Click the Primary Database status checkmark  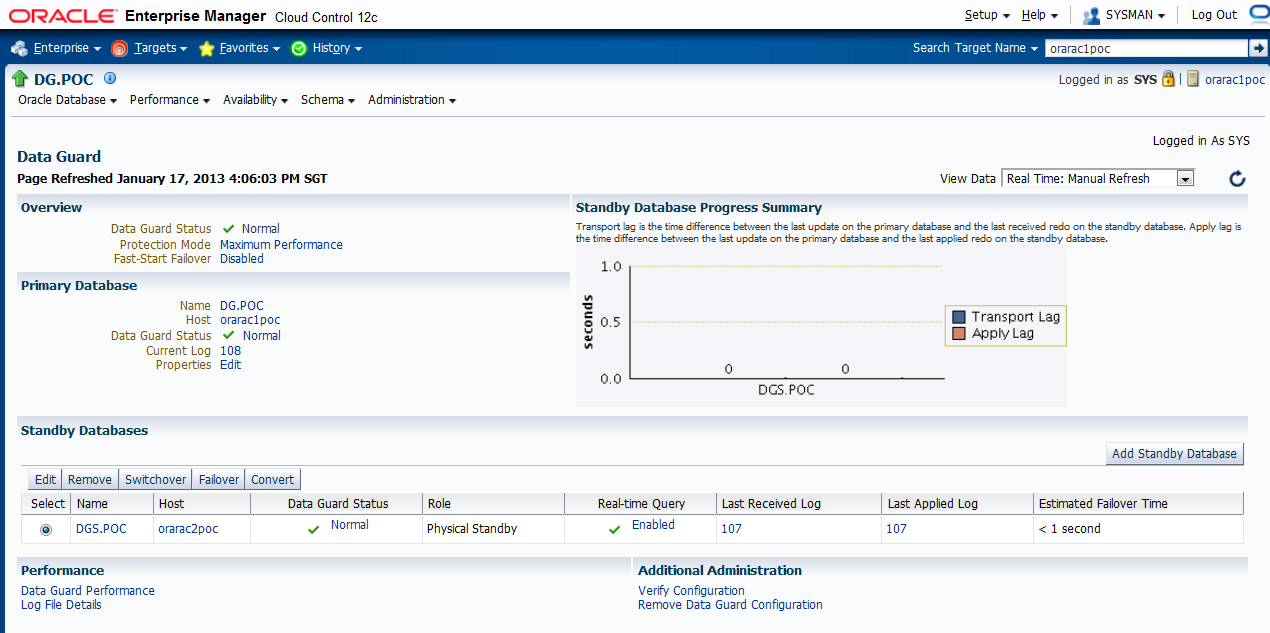[x=229, y=336]
